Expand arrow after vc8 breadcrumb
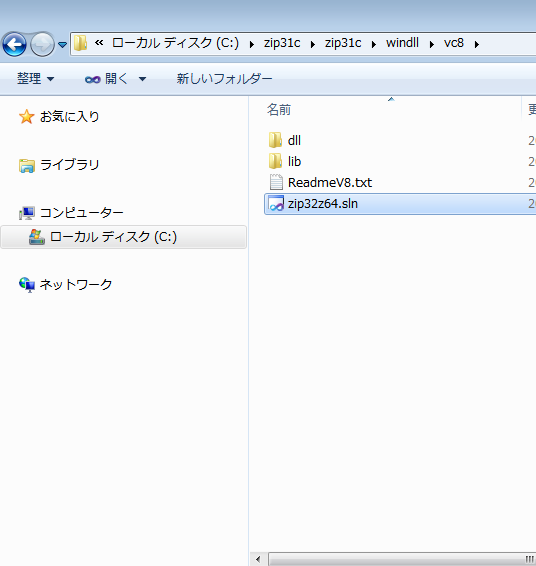 [476, 44]
